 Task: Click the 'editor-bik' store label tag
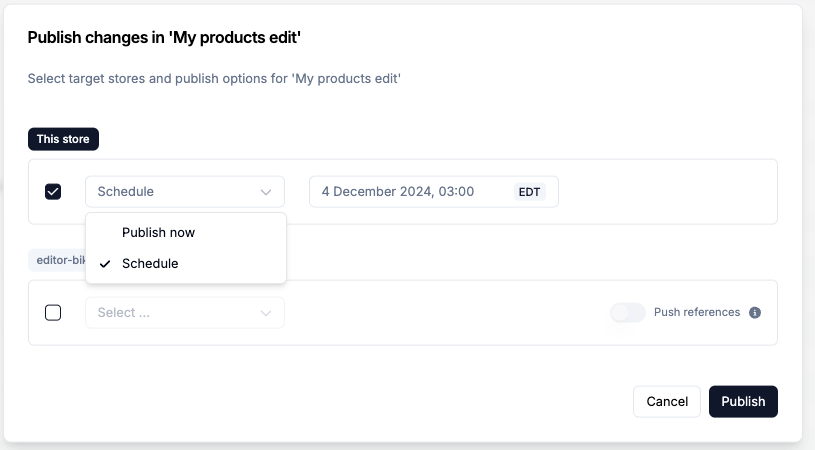tap(57, 259)
